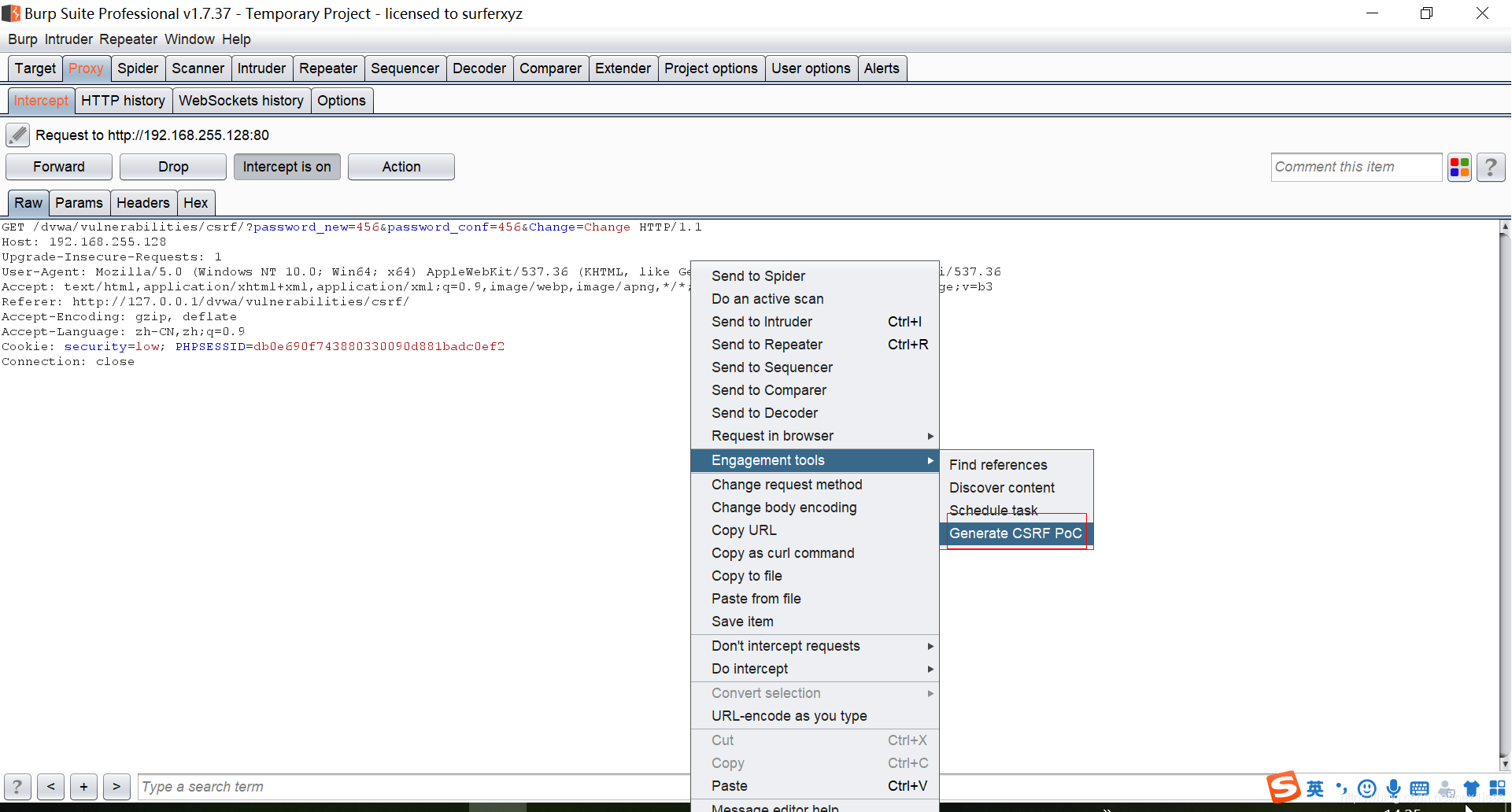Open the WebSockets history tab
This screenshot has height=812, width=1512.
[x=241, y=101]
